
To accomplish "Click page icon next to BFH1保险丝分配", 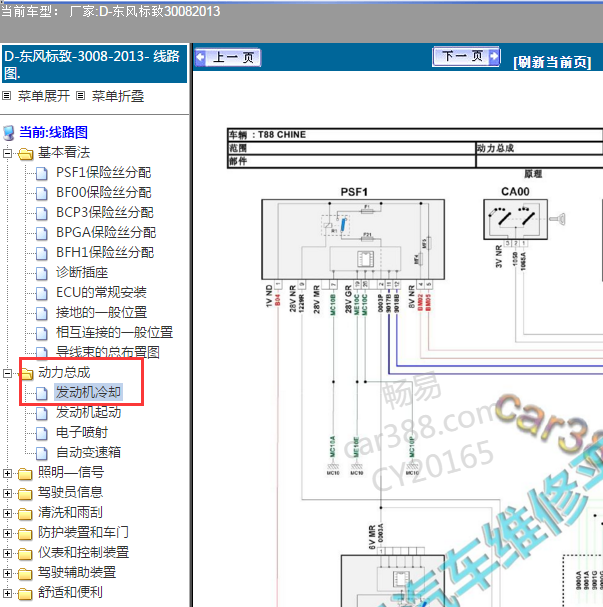I will point(42,253).
